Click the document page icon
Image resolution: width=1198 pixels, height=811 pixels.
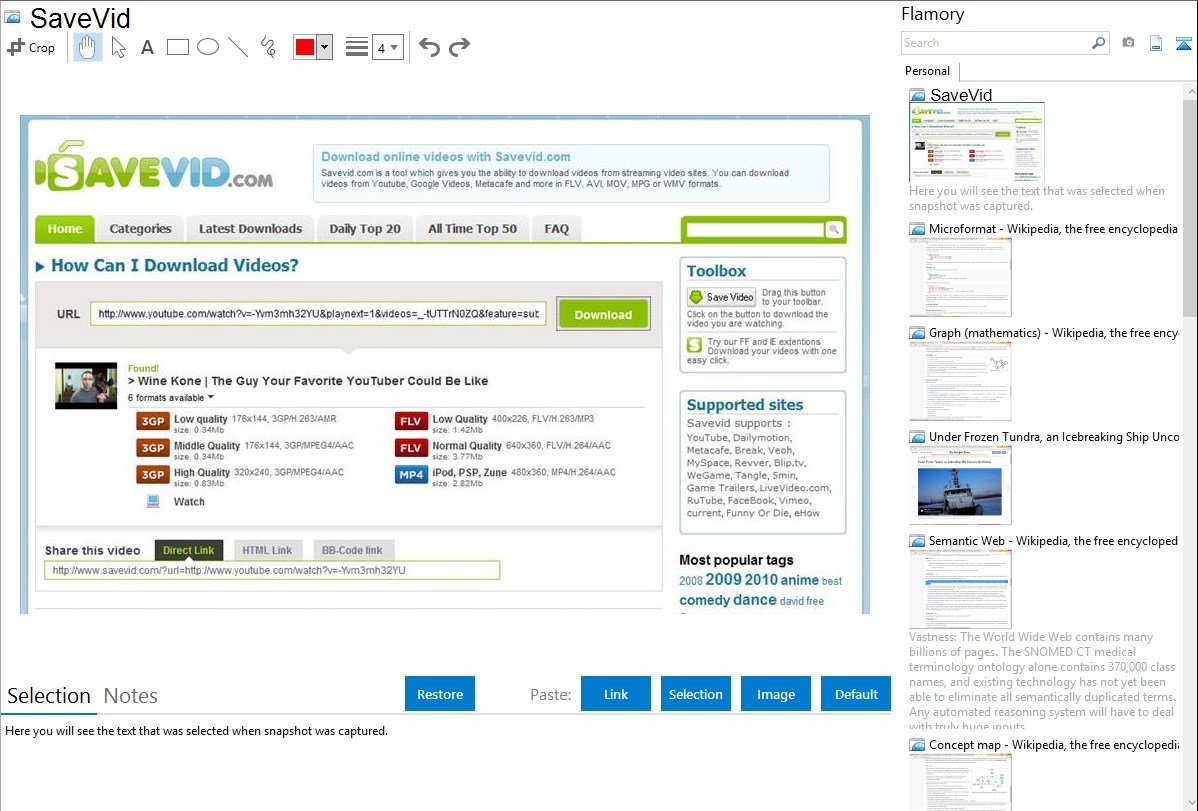pyautogui.click(x=1156, y=43)
